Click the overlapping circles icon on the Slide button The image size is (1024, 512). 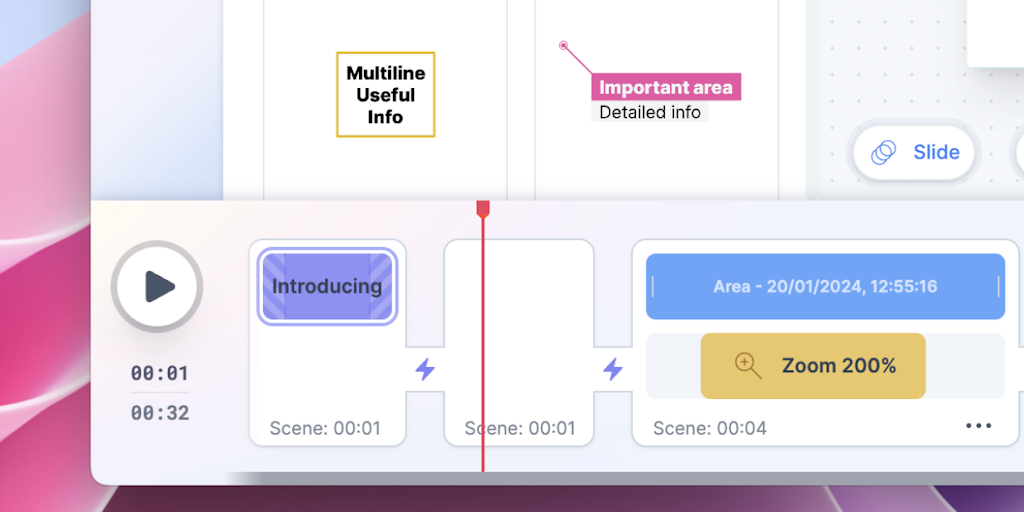click(883, 153)
